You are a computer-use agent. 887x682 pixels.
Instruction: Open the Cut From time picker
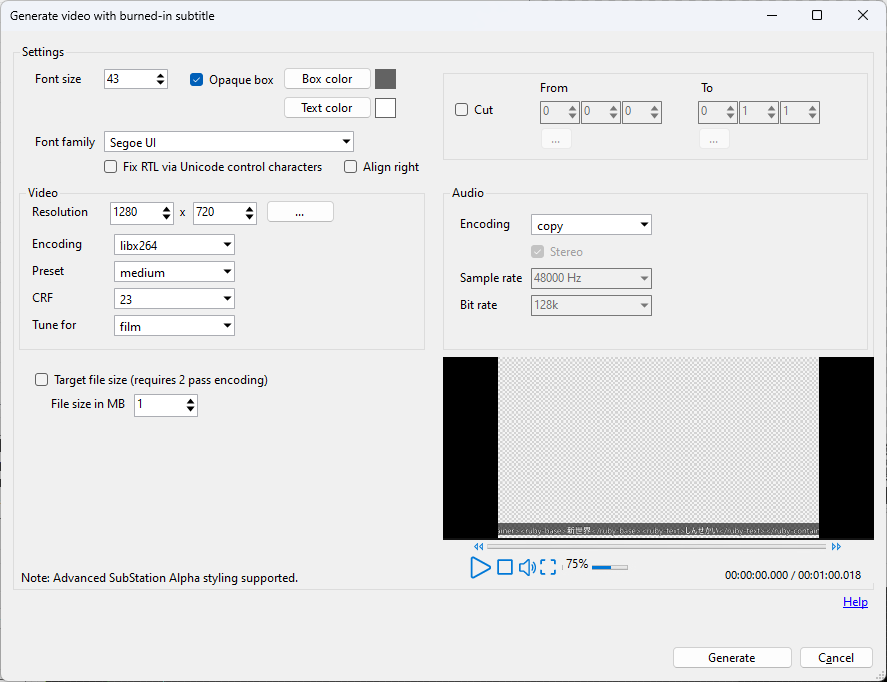[556, 138]
